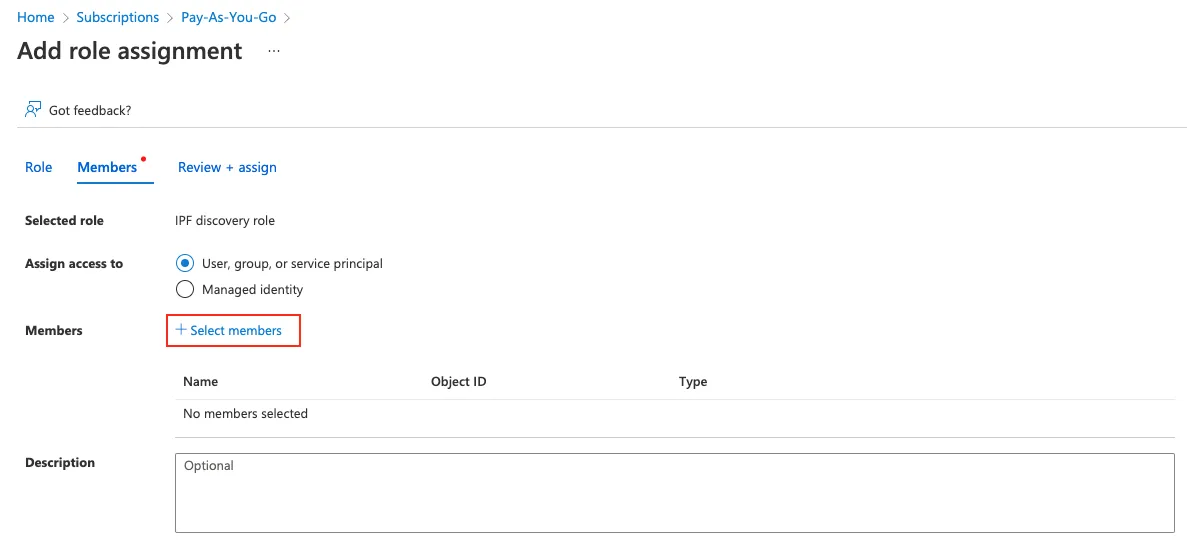The width and height of the screenshot is (1187, 540).
Task: Open the Pay-As-You-Go breadcrumb link
Action: [x=229, y=18]
